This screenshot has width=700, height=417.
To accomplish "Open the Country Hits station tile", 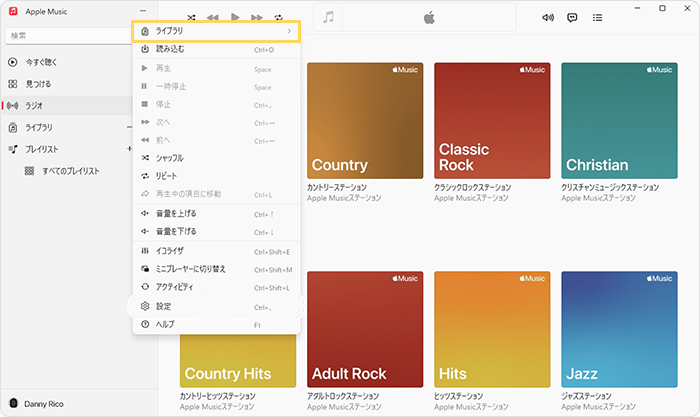I will coord(238,361).
